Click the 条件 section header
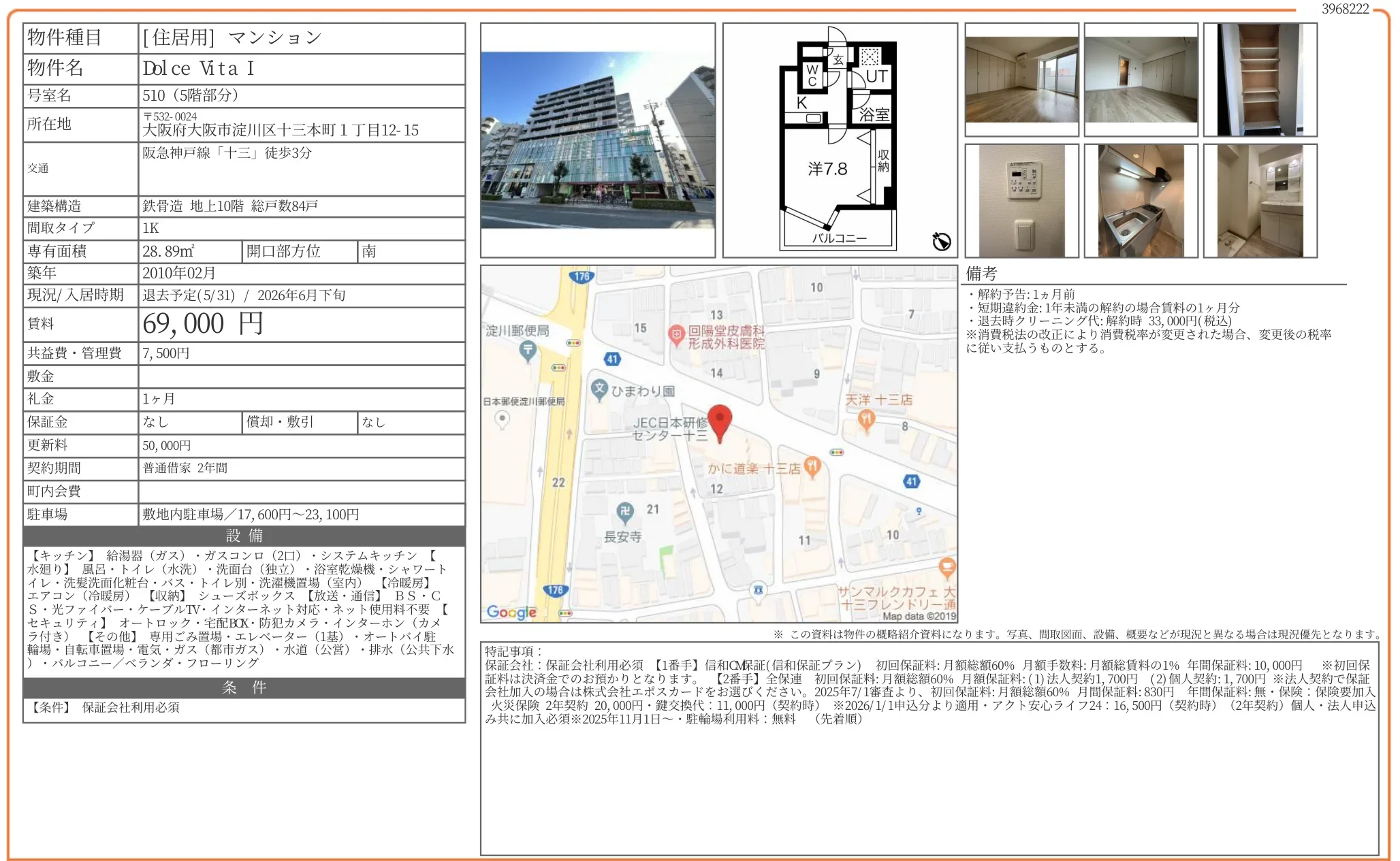The image size is (1400, 861). 244,687
